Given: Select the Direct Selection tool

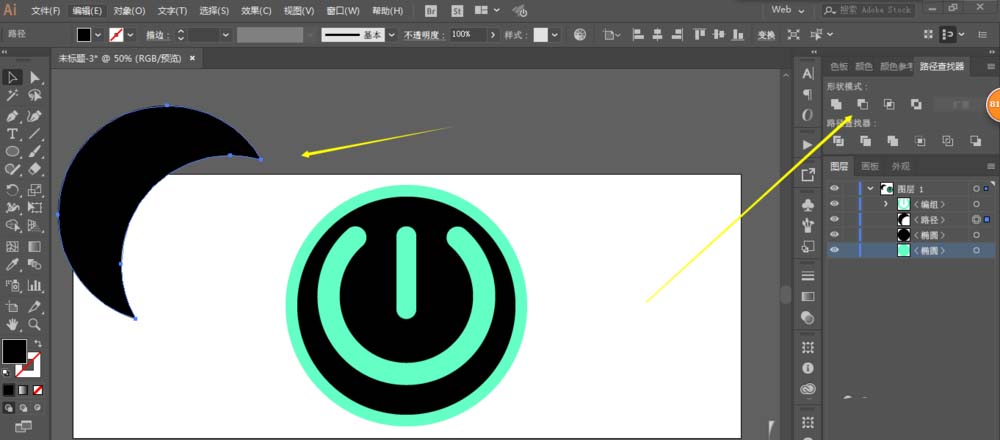Looking at the screenshot, I should pyautogui.click(x=34, y=78).
